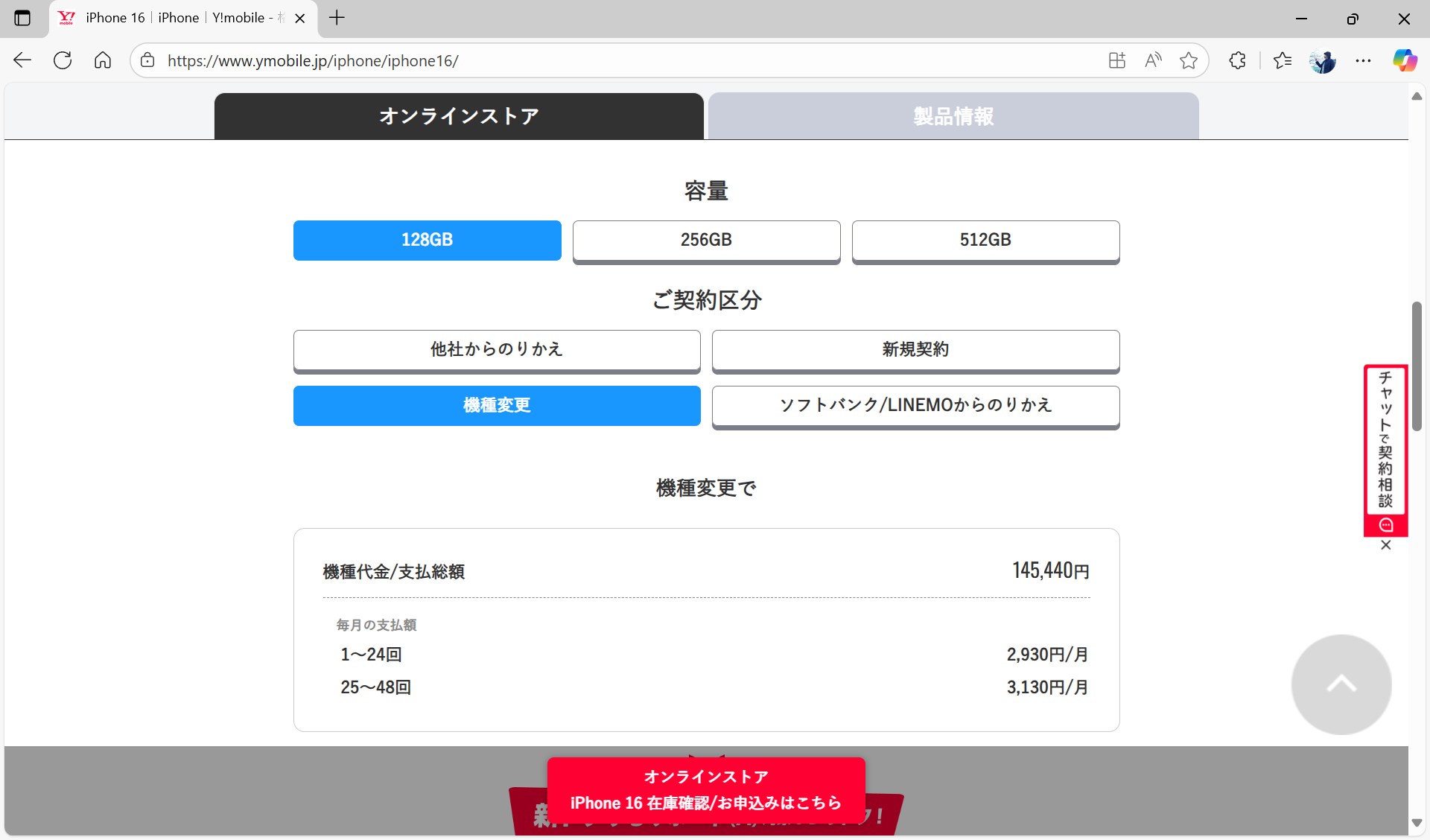Click the scrollbar up arrow
The image size is (1430, 840).
pyautogui.click(x=1417, y=97)
